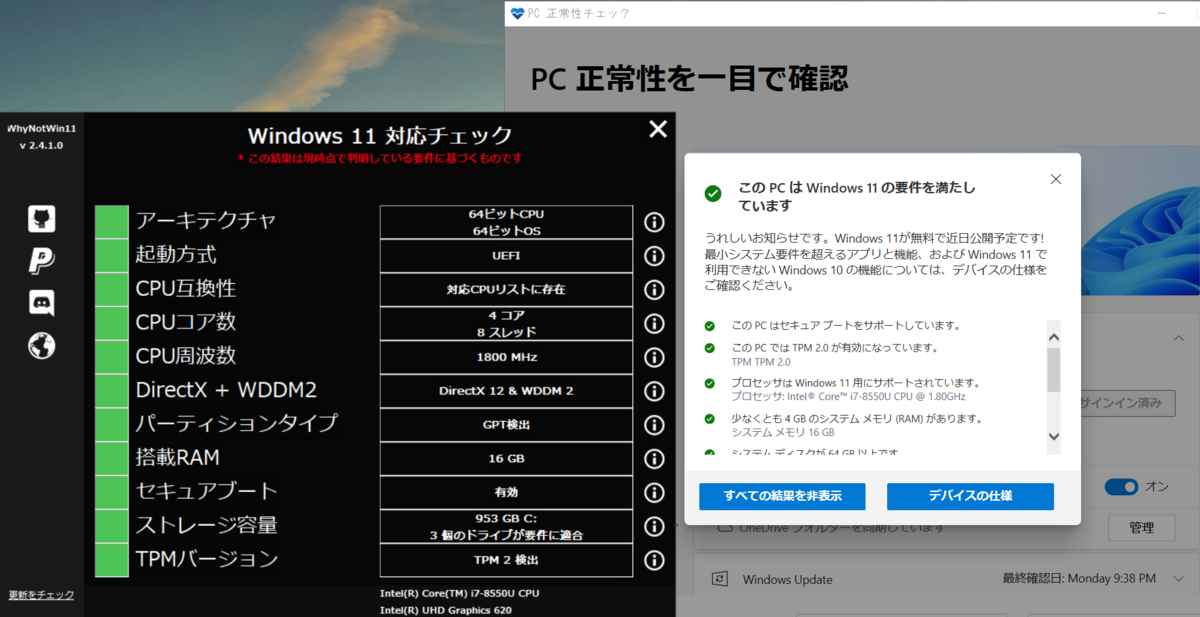Show info for ストレージ容量 row
Screen dimensions: 1200x617
[x=655, y=527]
